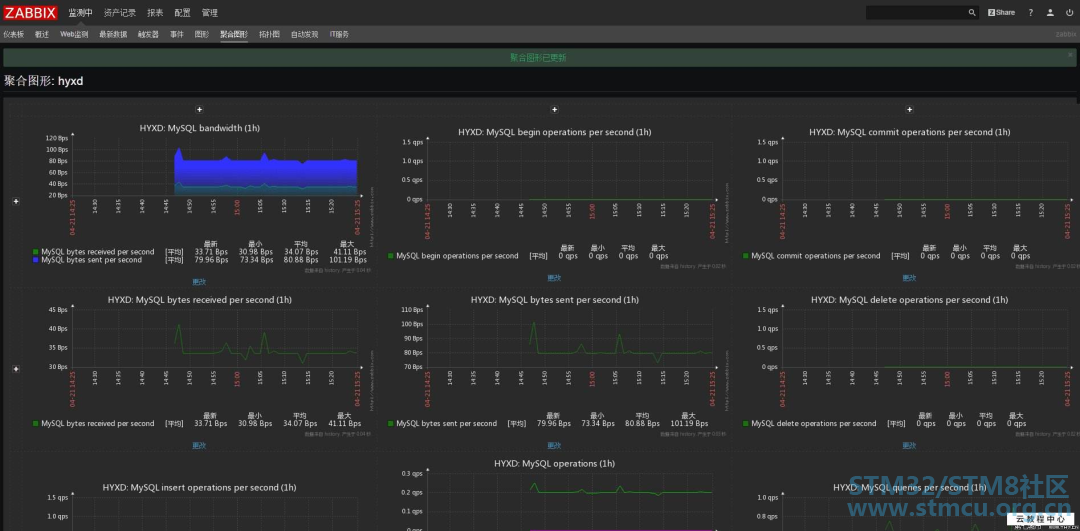Go to the 概述 submenu
This screenshot has width=1080, height=531.
coord(42,34)
